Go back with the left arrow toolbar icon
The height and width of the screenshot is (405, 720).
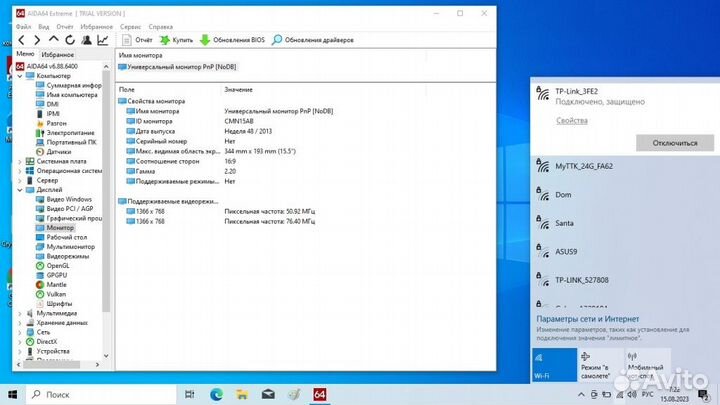click(x=22, y=40)
